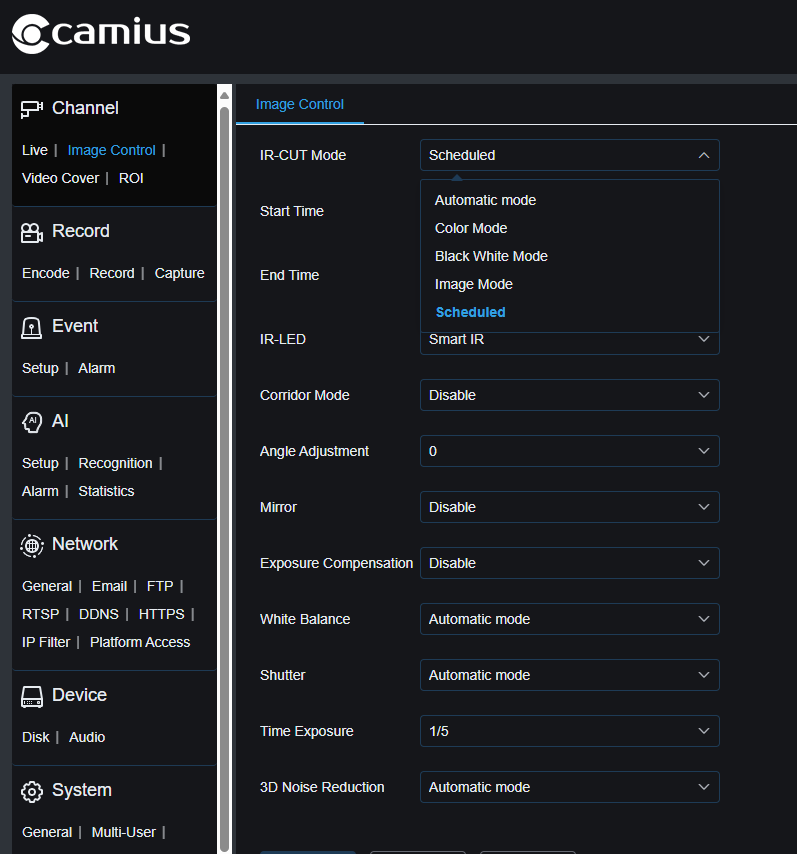Click the Event alarm icon
The width and height of the screenshot is (797, 854).
(33, 327)
